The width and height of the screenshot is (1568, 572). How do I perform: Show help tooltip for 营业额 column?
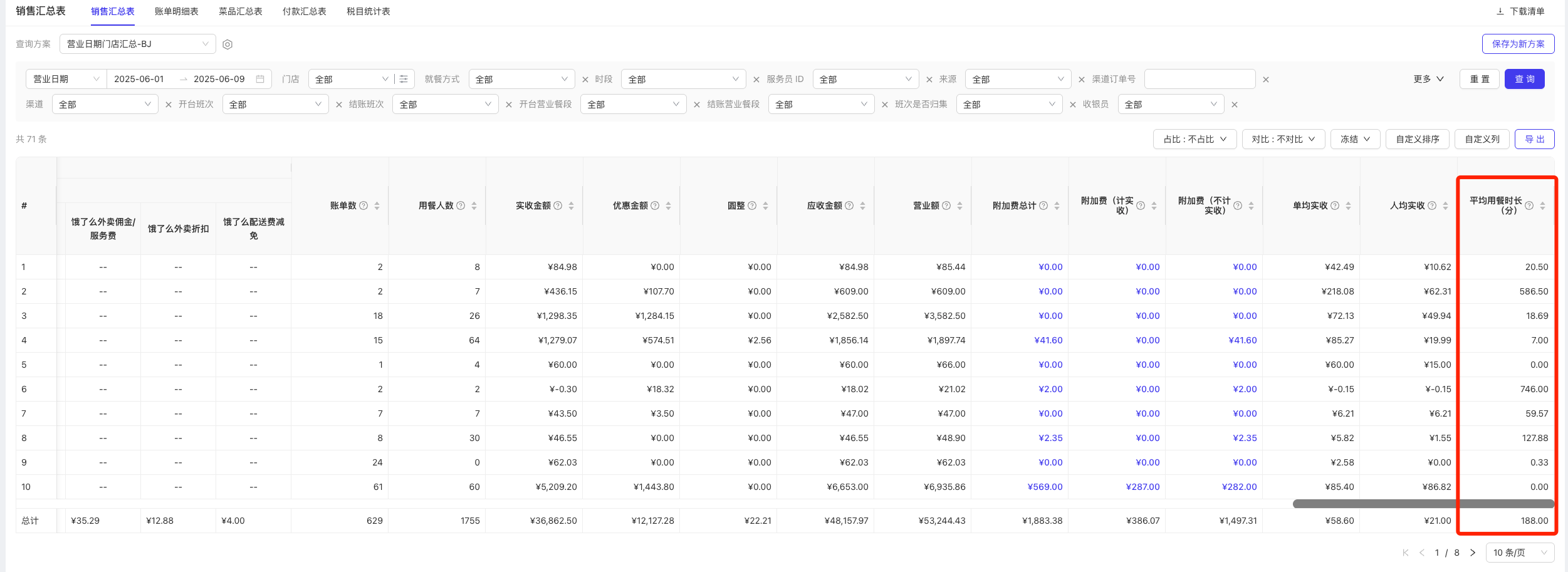coord(946,205)
